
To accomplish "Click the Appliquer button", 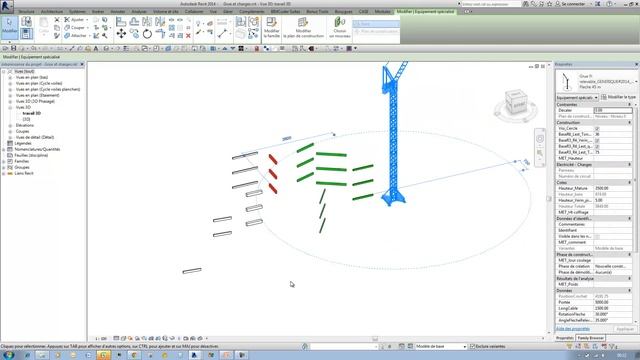I will [x=625, y=329].
